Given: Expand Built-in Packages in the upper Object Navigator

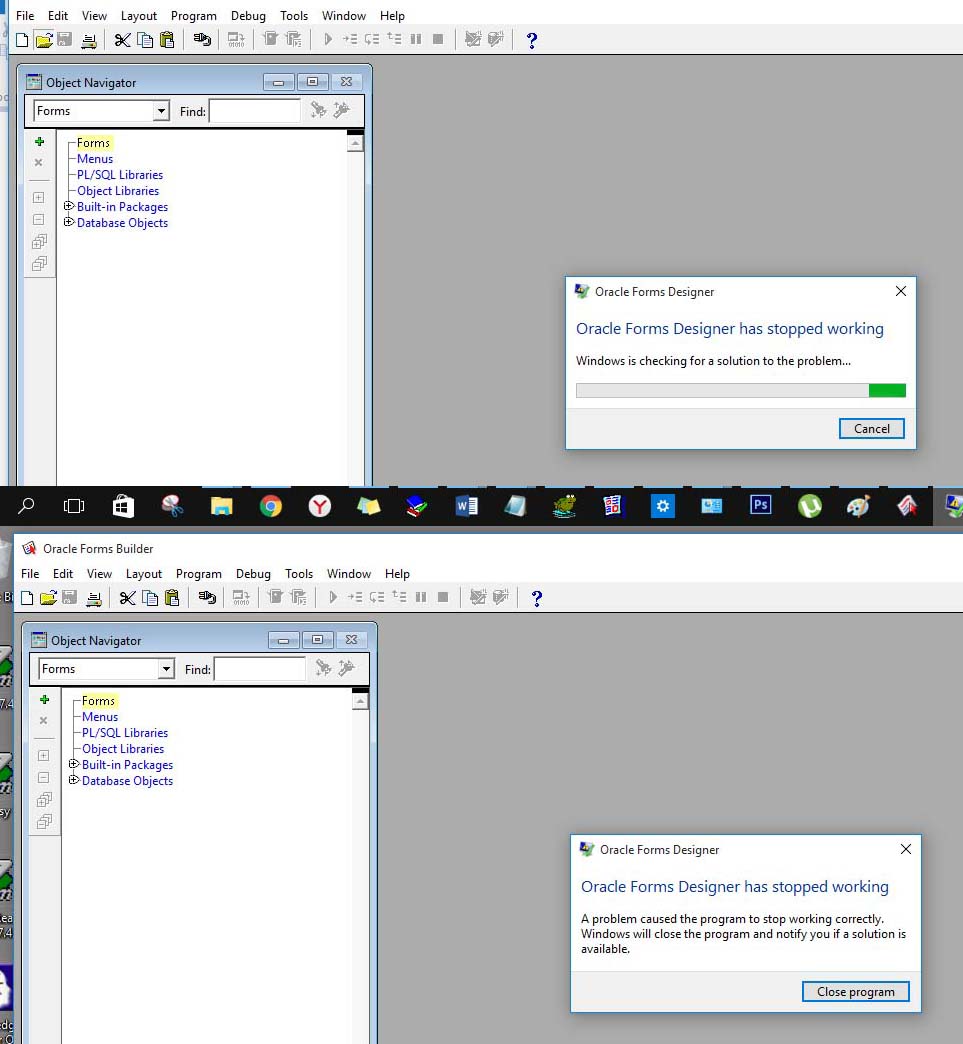Looking at the screenshot, I should click(x=69, y=207).
